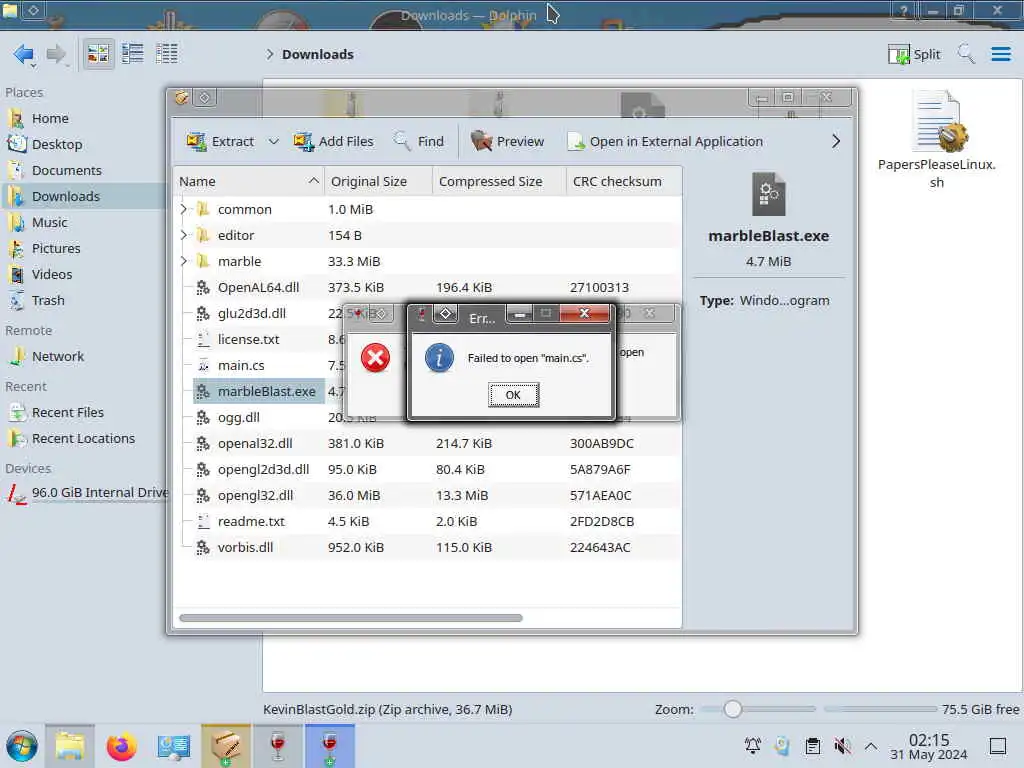This screenshot has height=768, width=1024.
Task: Launch Firefox from taskbar
Action: [121, 746]
